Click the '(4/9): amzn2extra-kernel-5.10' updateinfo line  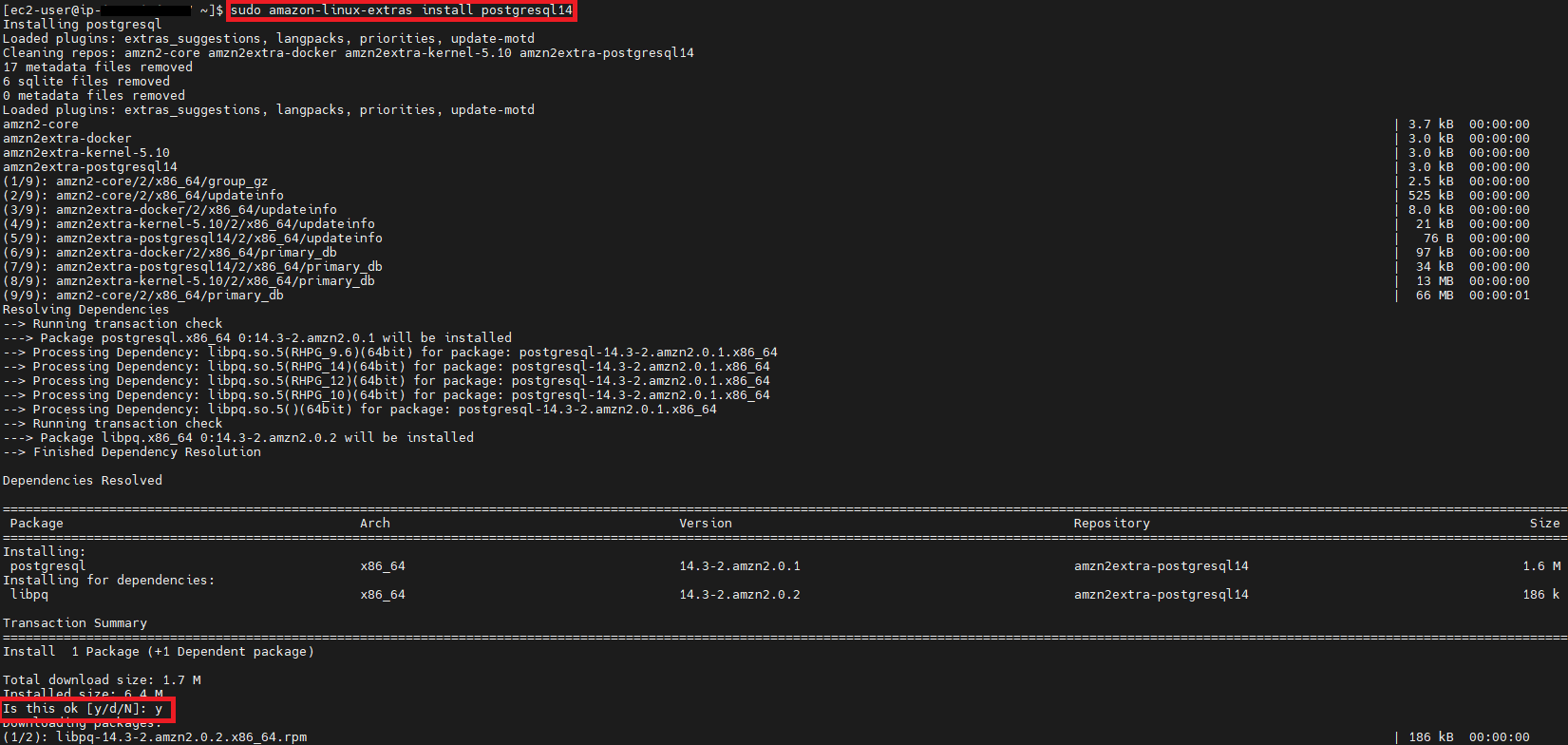coord(189,224)
